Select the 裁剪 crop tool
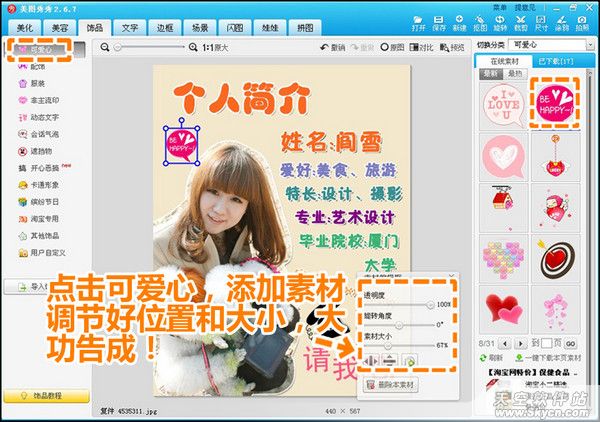The height and width of the screenshot is (422, 600). pyautogui.click(x=521, y=23)
